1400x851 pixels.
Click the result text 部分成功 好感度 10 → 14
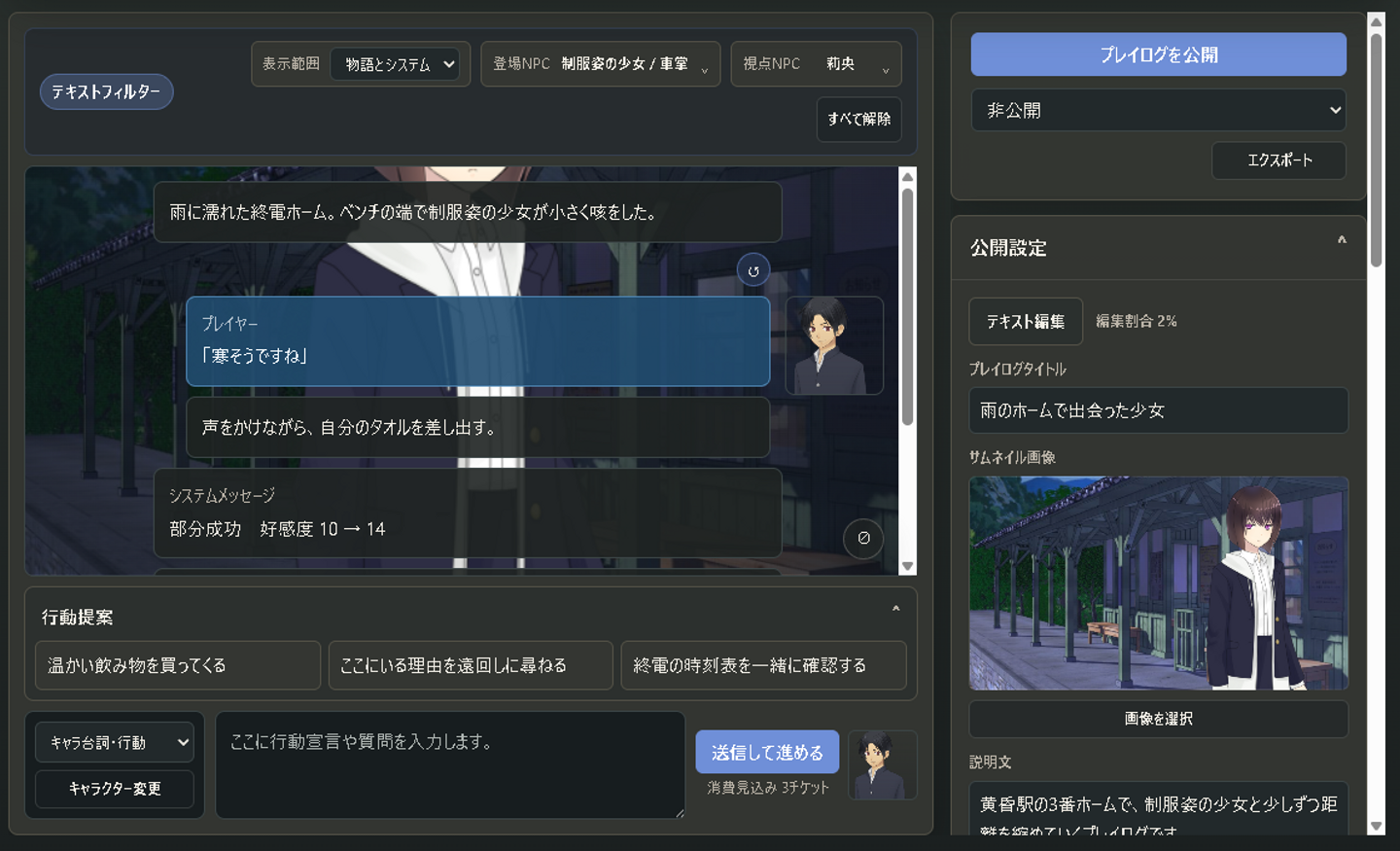click(x=277, y=529)
